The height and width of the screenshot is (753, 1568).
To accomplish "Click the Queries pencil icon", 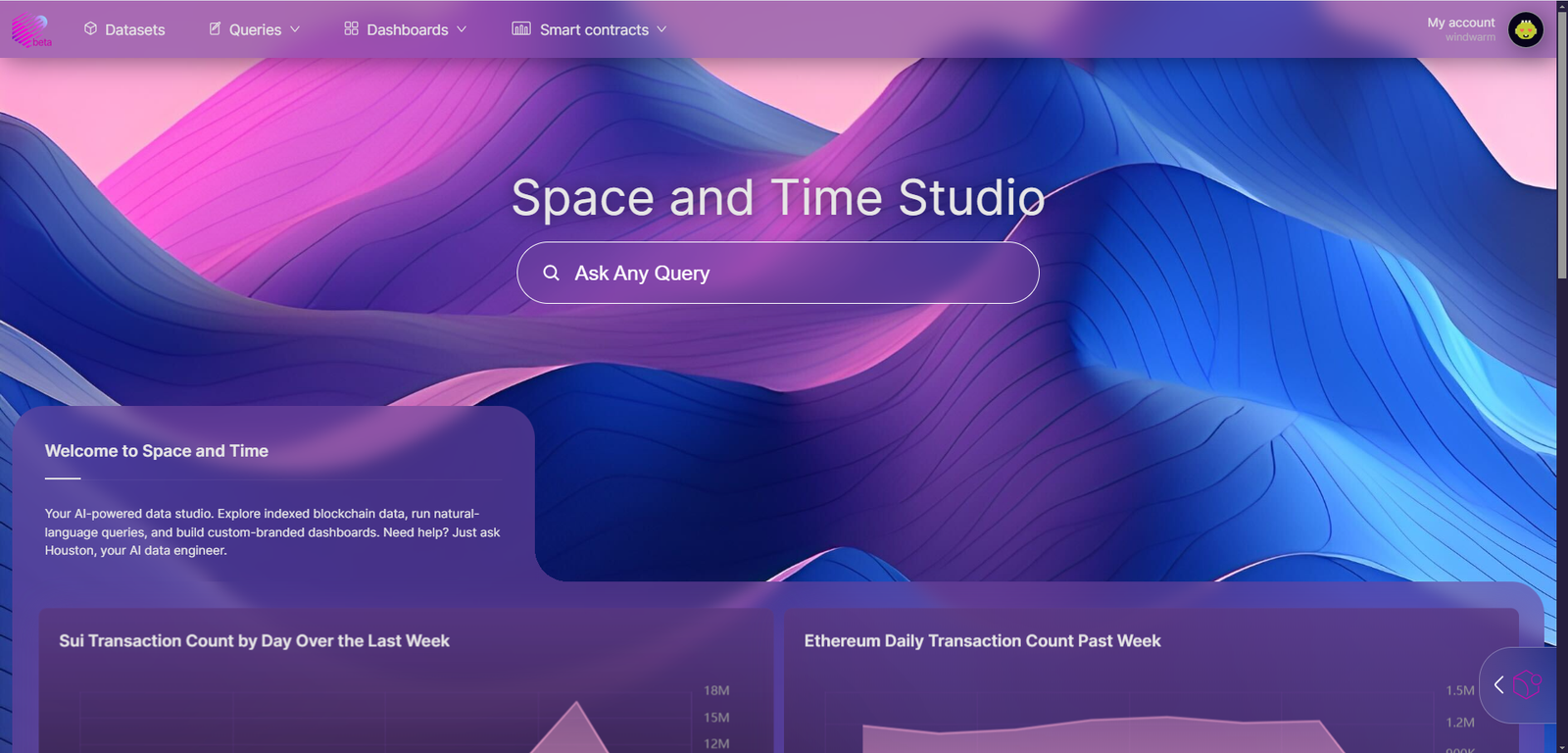I will coord(215,28).
